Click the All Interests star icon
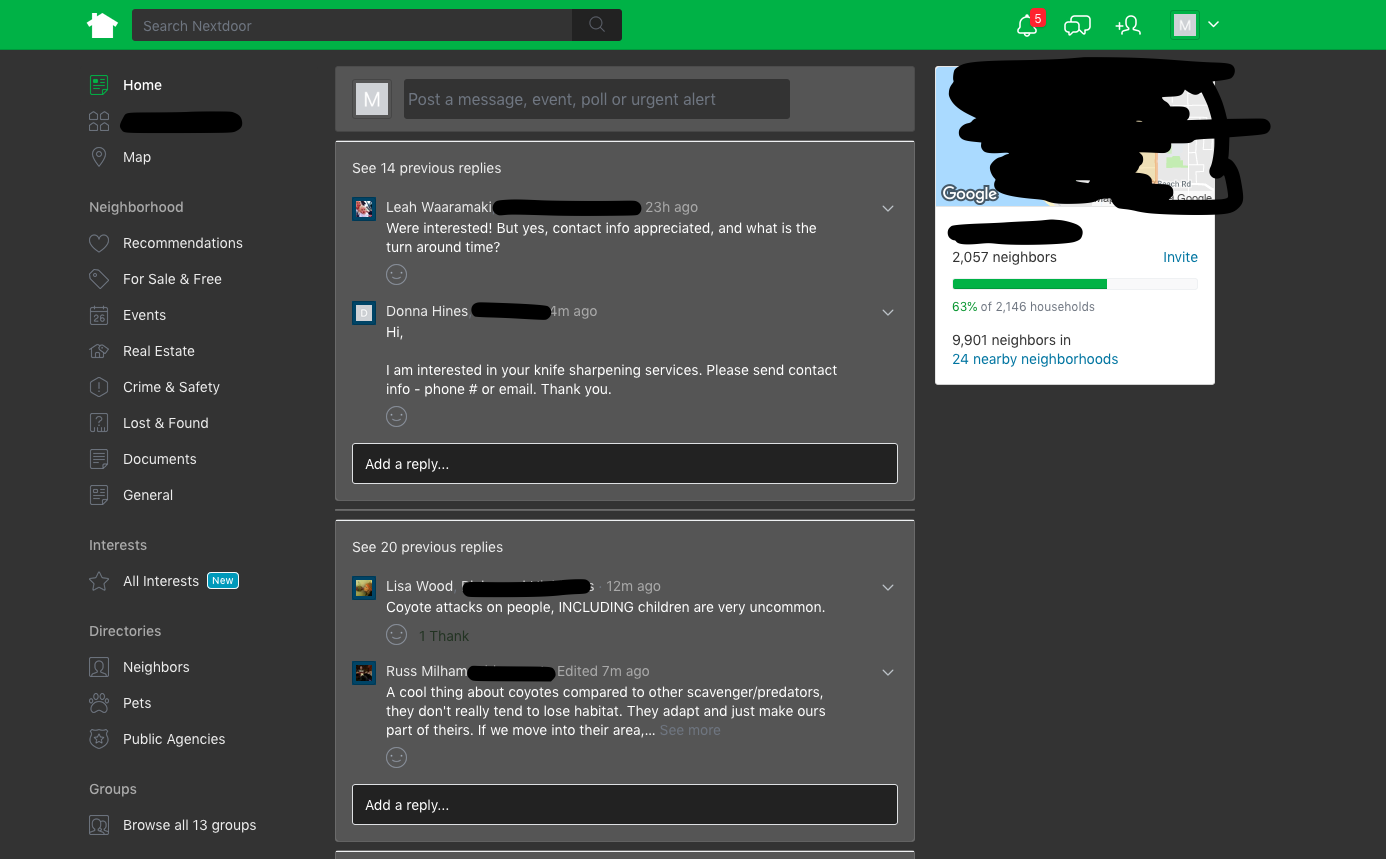The image size is (1386, 859). click(x=99, y=581)
